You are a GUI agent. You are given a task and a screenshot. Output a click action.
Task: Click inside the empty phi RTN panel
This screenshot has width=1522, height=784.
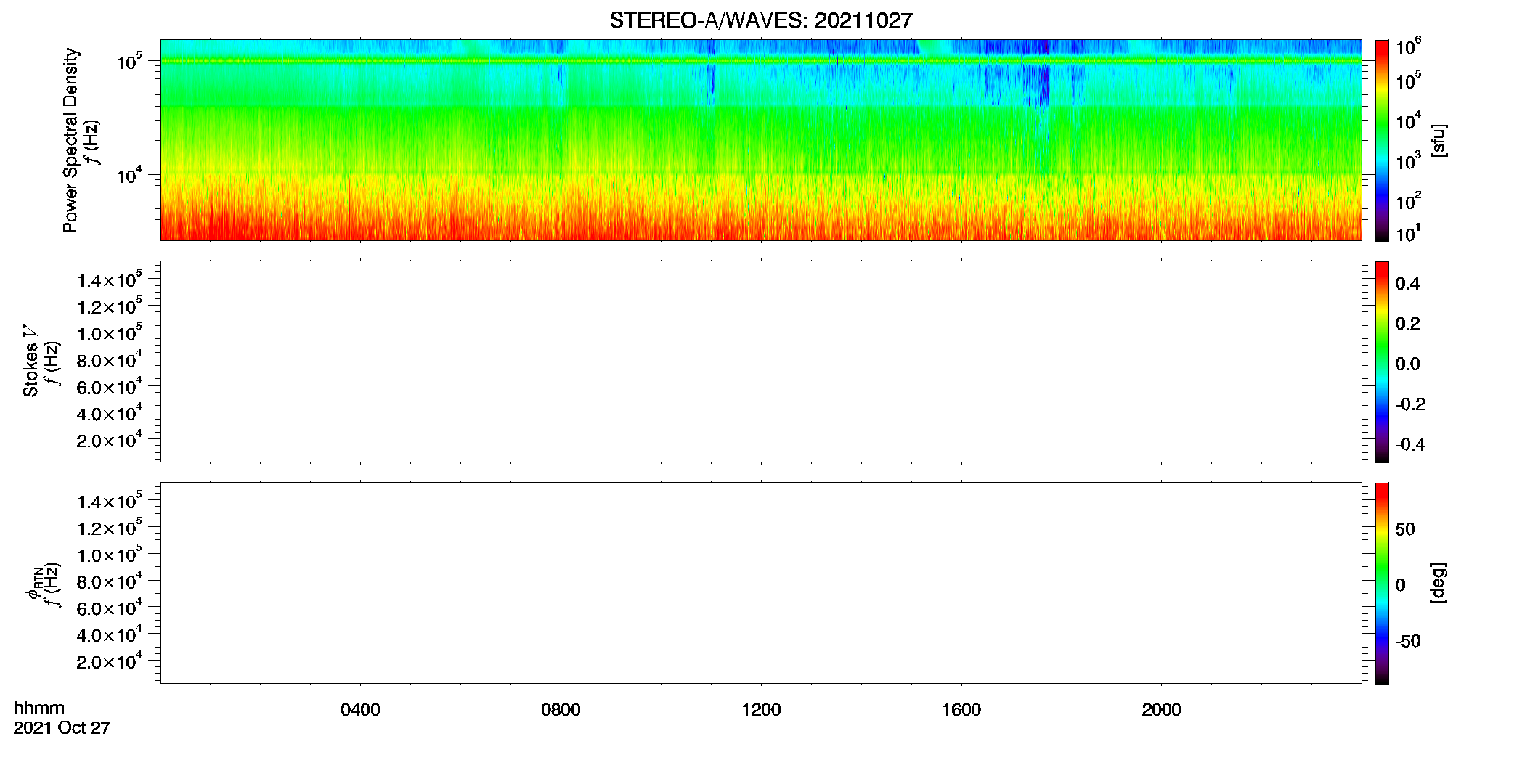pyautogui.click(x=760, y=583)
